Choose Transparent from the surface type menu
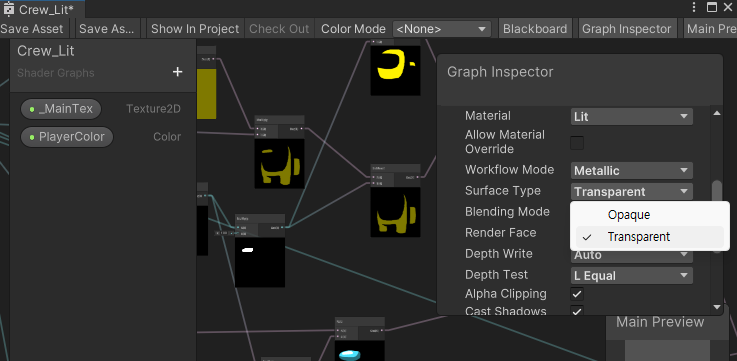 [x=650, y=237]
